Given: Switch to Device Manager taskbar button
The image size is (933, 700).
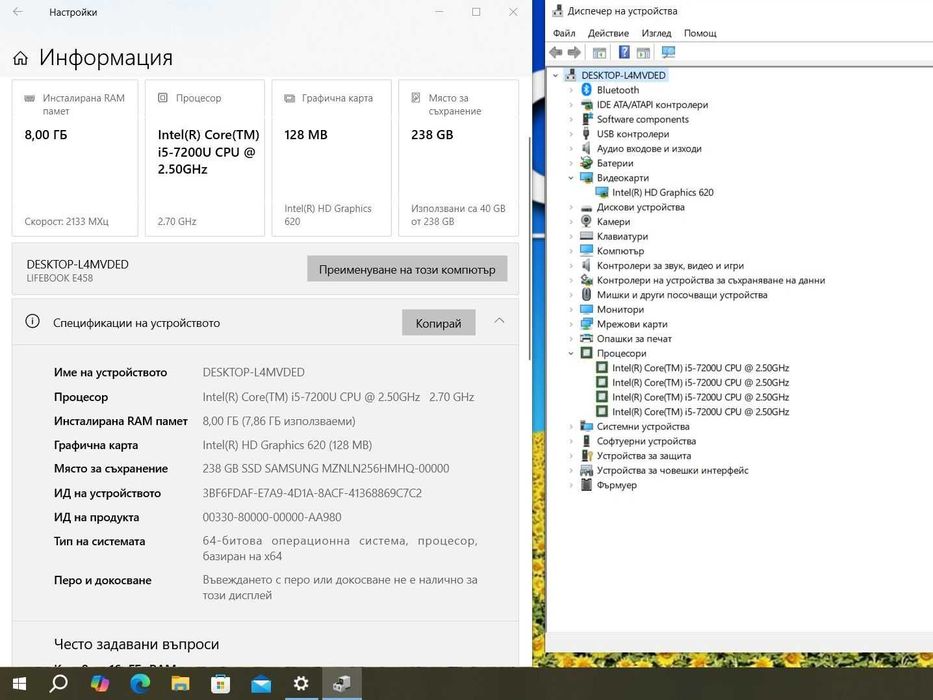Looking at the screenshot, I should tap(342, 683).
